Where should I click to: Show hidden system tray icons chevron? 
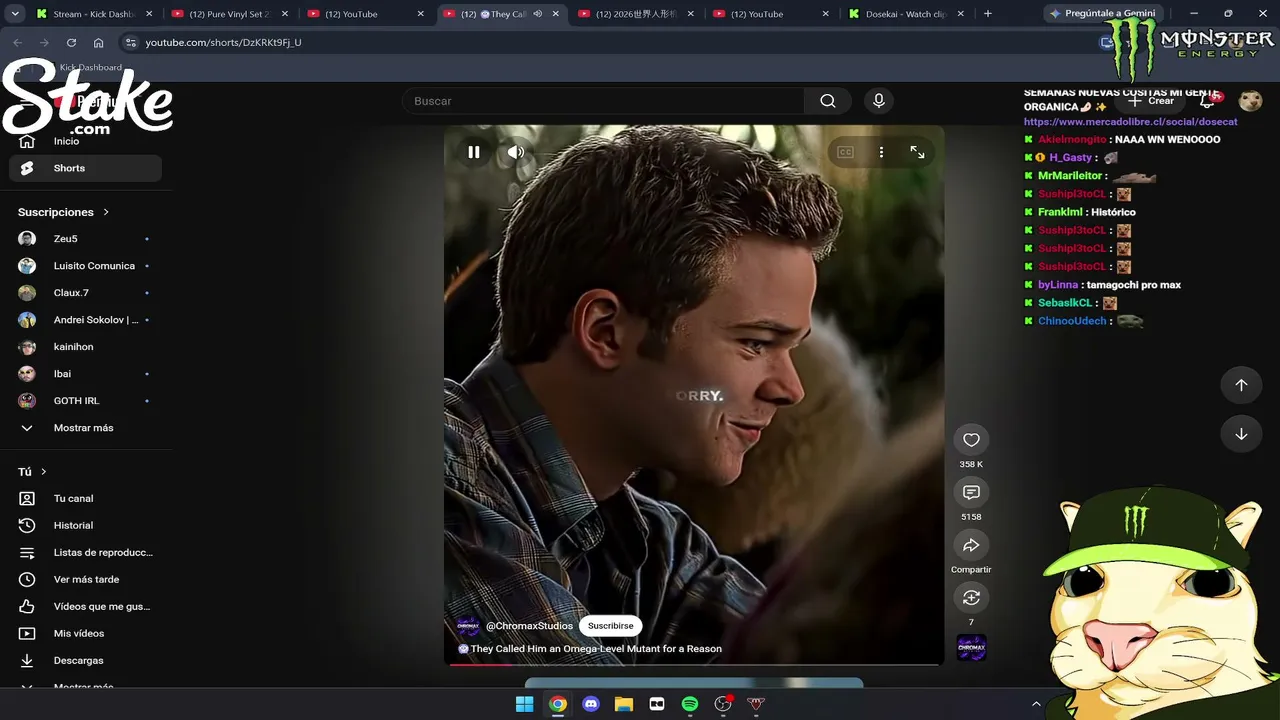pyautogui.click(x=1036, y=704)
